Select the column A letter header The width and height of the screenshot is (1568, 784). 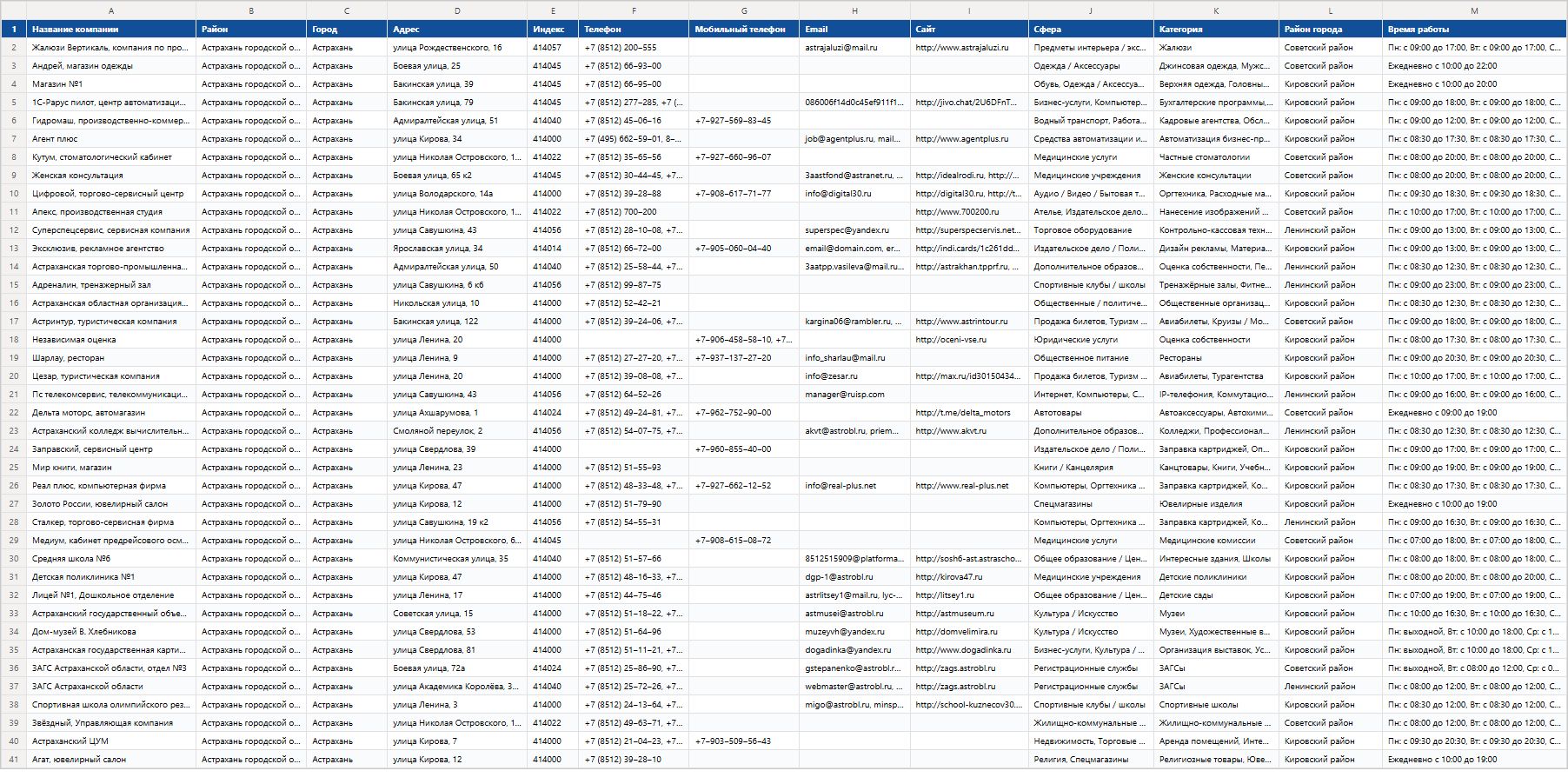coord(111,10)
